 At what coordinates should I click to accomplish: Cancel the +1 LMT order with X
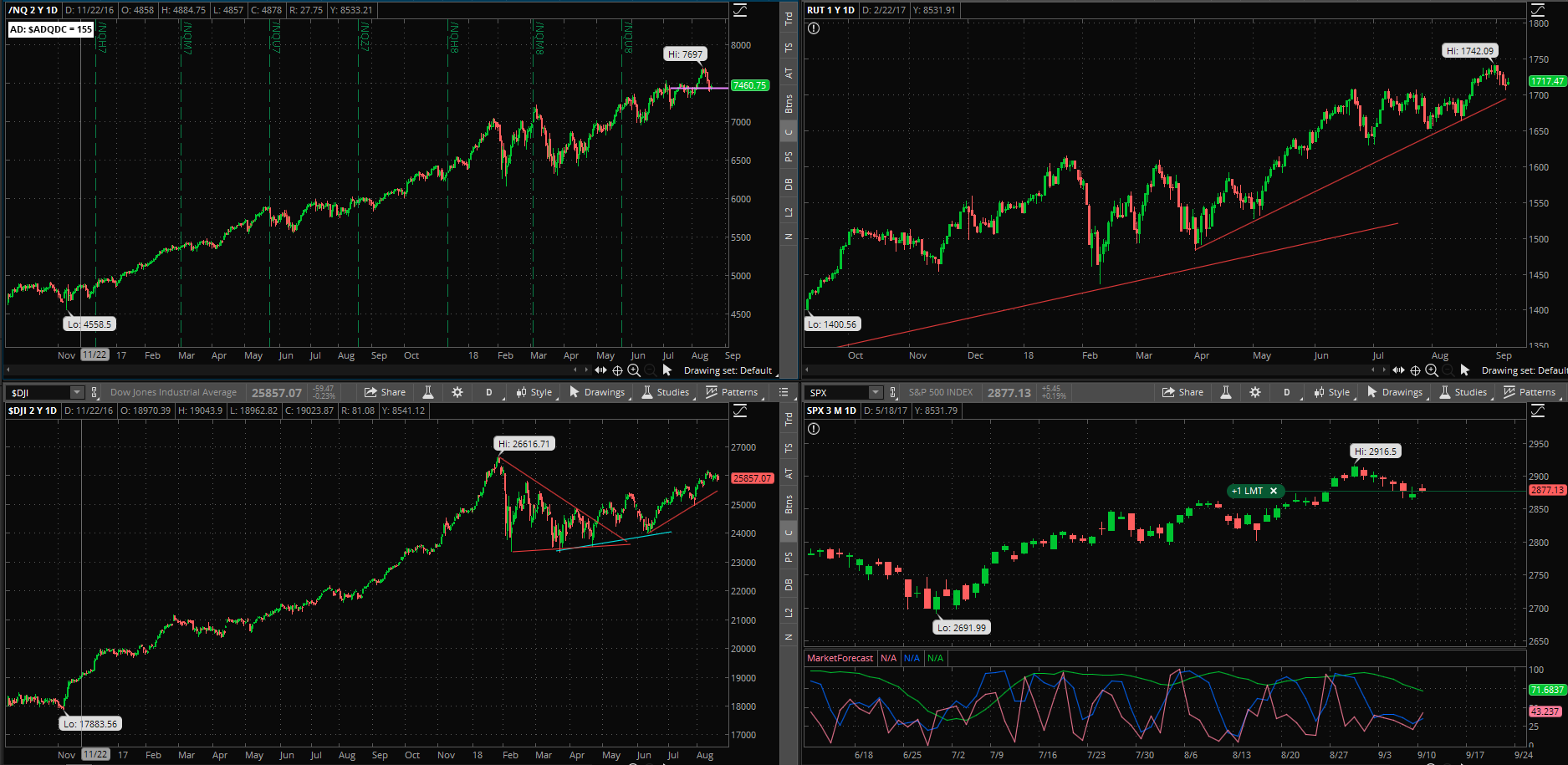(x=1274, y=492)
